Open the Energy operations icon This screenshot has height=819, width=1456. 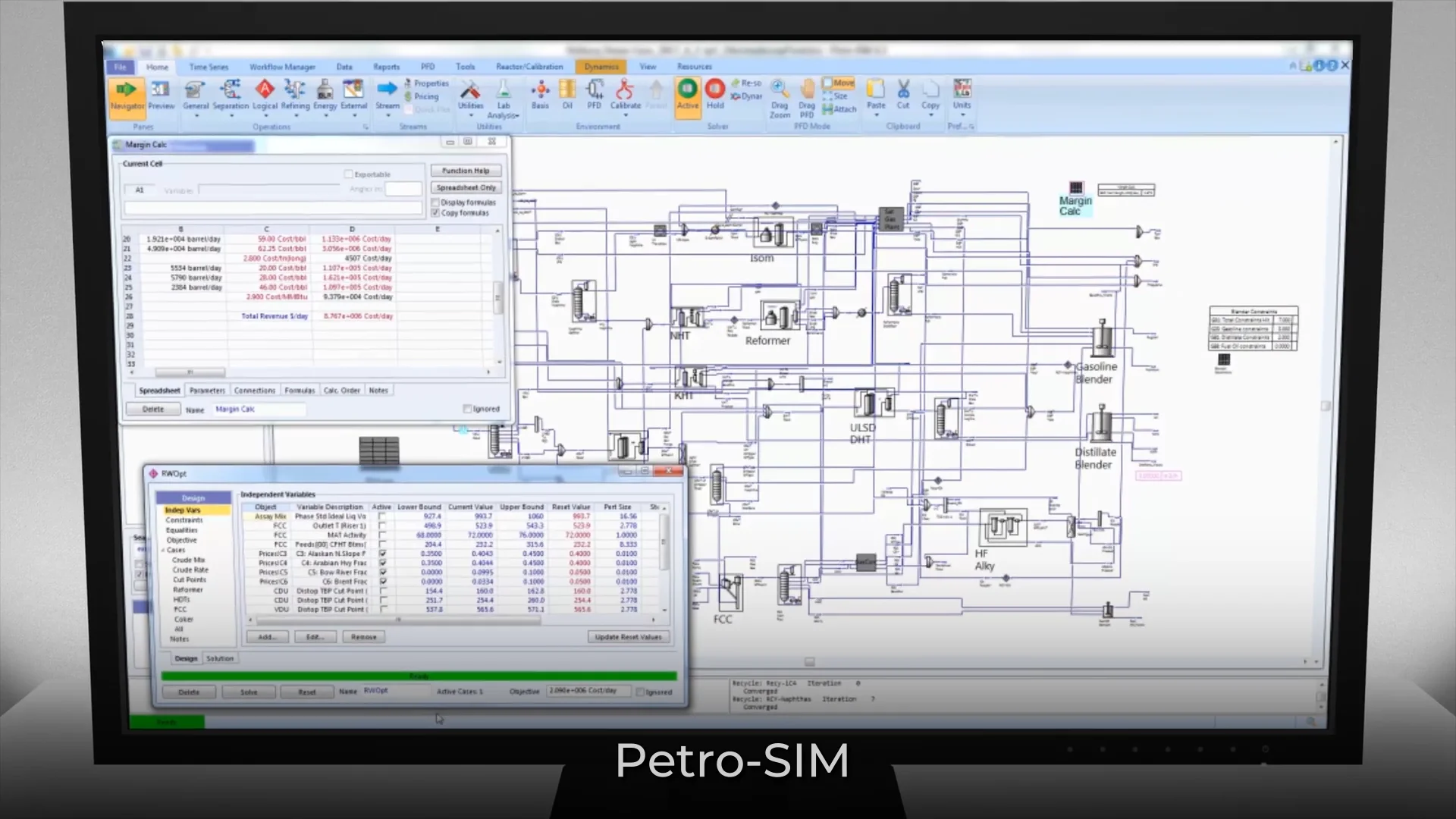pyautogui.click(x=325, y=93)
